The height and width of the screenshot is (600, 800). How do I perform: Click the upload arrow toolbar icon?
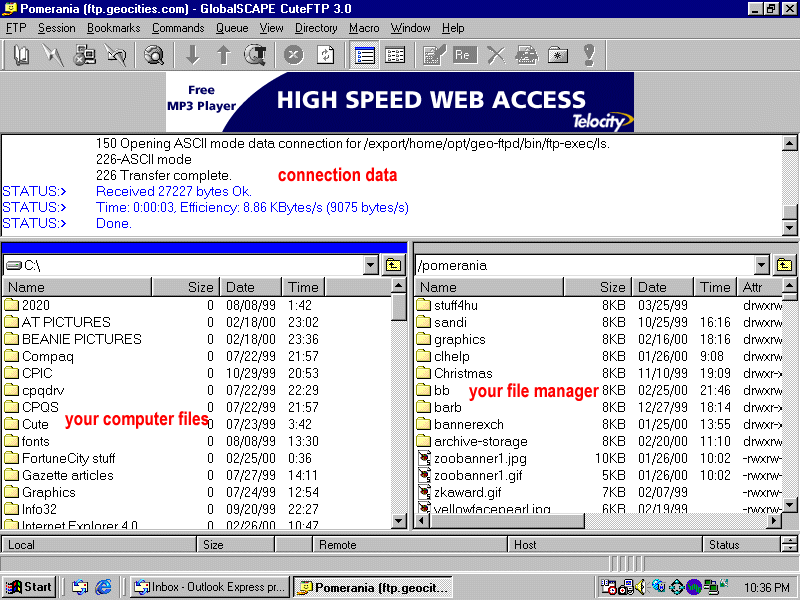coord(224,56)
